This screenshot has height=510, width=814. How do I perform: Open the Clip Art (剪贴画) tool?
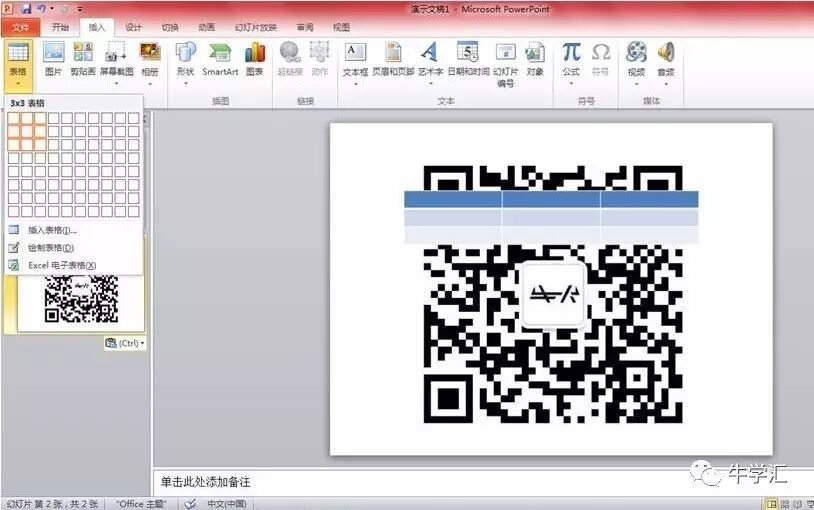click(x=83, y=59)
